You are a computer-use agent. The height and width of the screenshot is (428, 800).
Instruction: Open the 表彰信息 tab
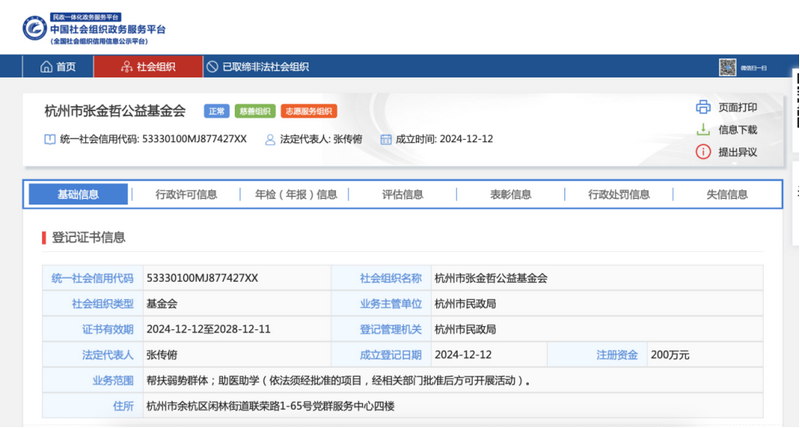click(511, 194)
